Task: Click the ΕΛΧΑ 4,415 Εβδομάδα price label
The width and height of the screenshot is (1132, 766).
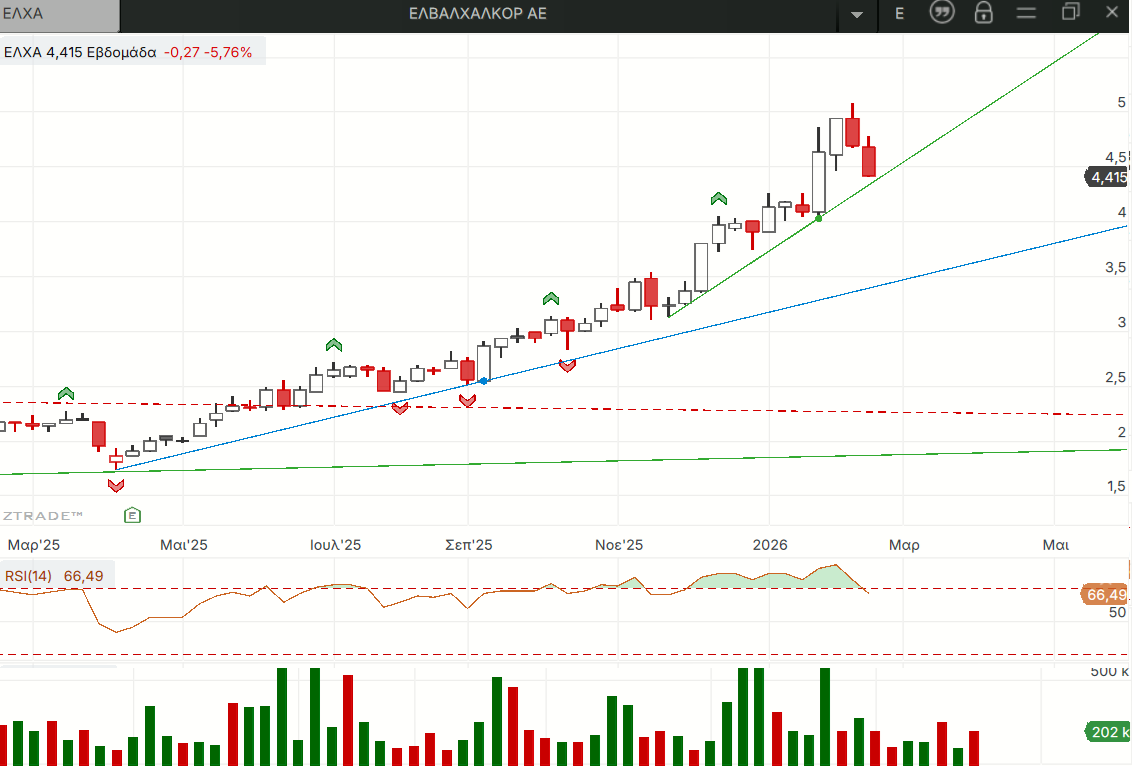Action: coord(80,52)
